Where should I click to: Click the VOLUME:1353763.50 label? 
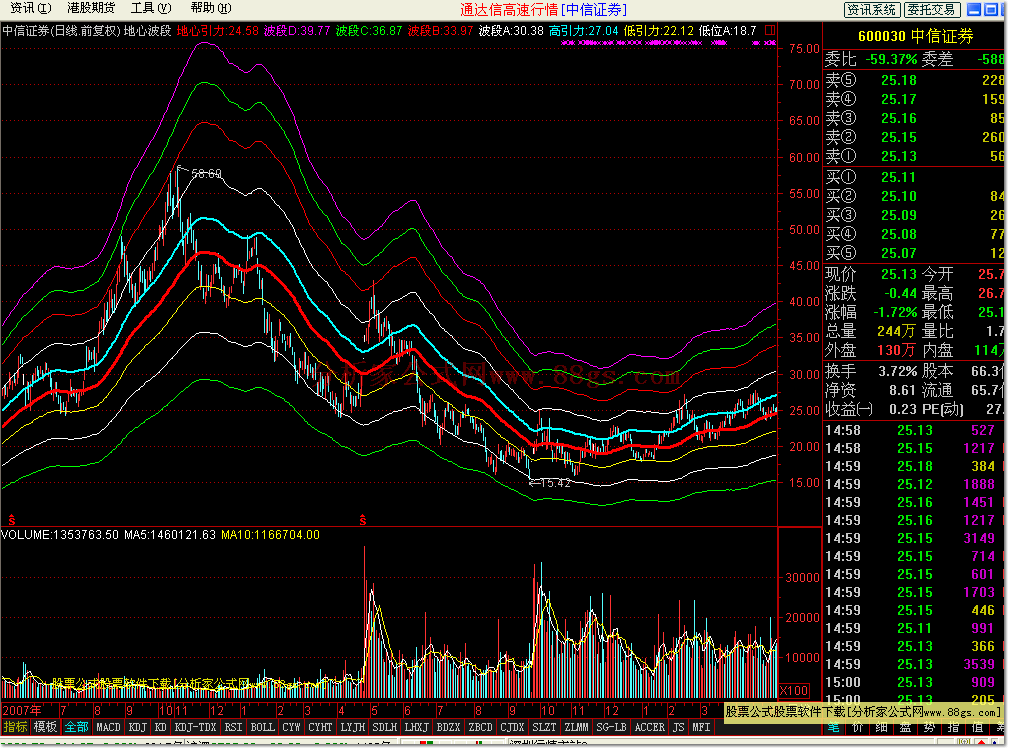(x=60, y=535)
